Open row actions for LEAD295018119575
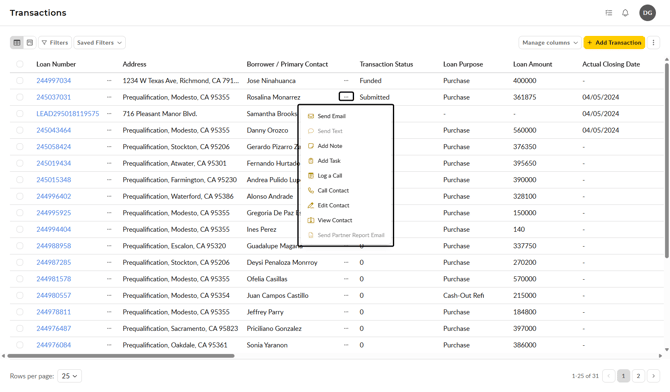 pos(109,114)
